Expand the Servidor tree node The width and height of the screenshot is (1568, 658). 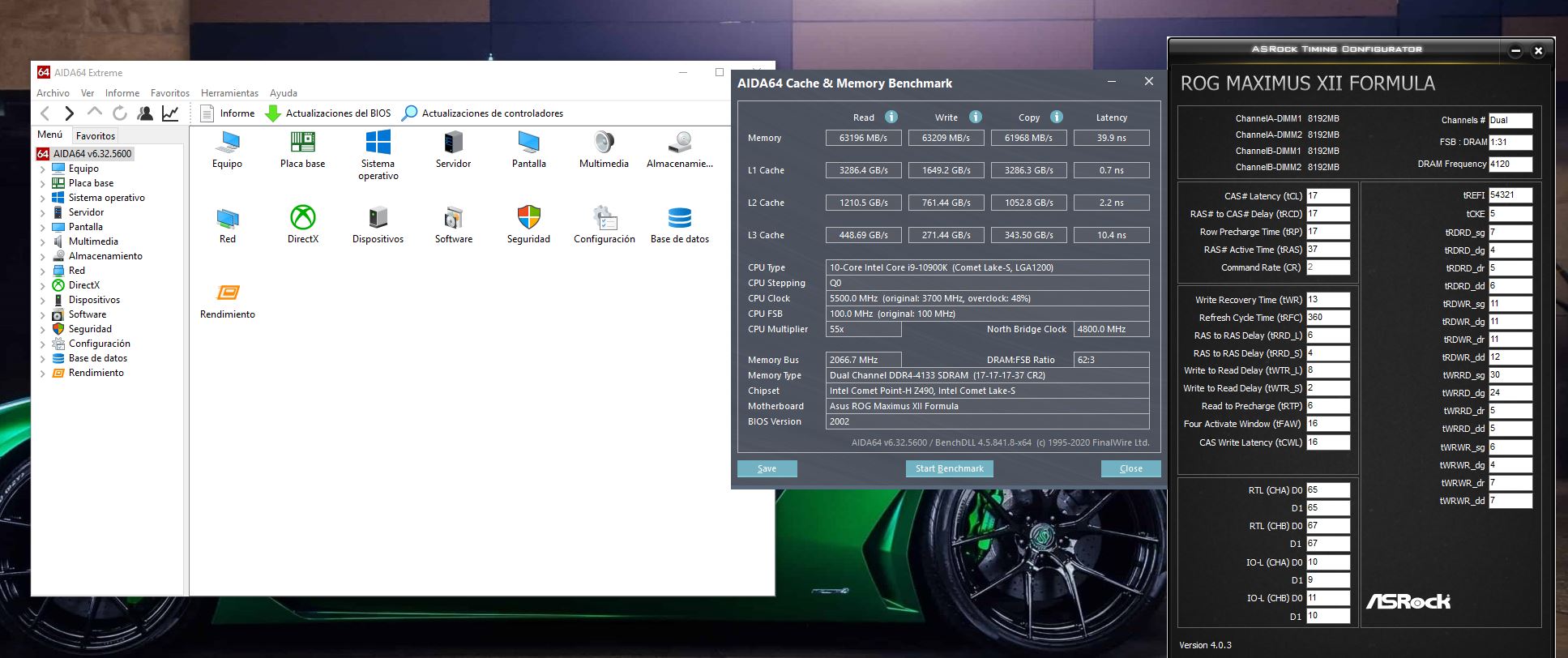42,213
